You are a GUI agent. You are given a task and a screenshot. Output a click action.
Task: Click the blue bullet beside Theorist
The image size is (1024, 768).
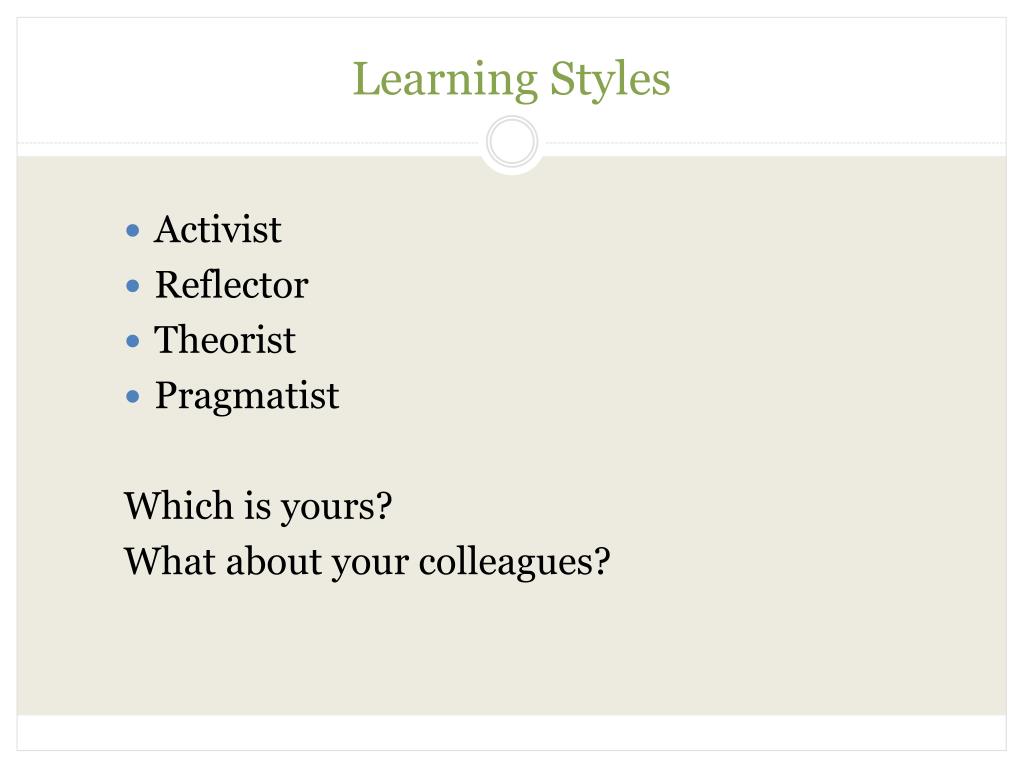(x=133, y=341)
